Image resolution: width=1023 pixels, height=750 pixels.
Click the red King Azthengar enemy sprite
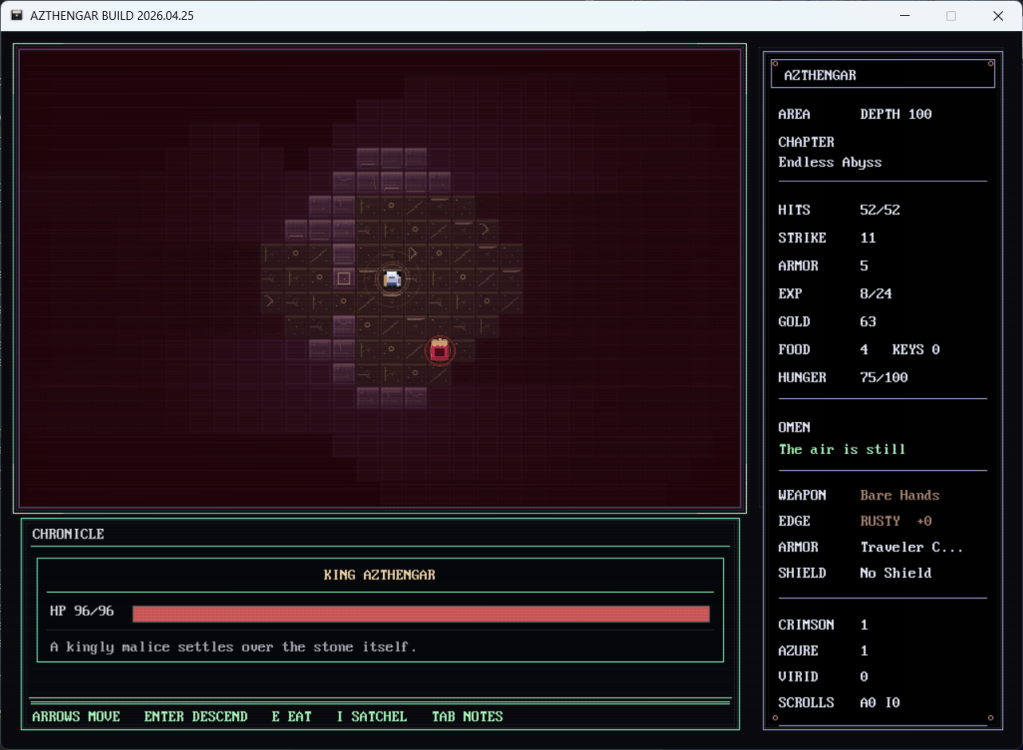click(x=439, y=350)
